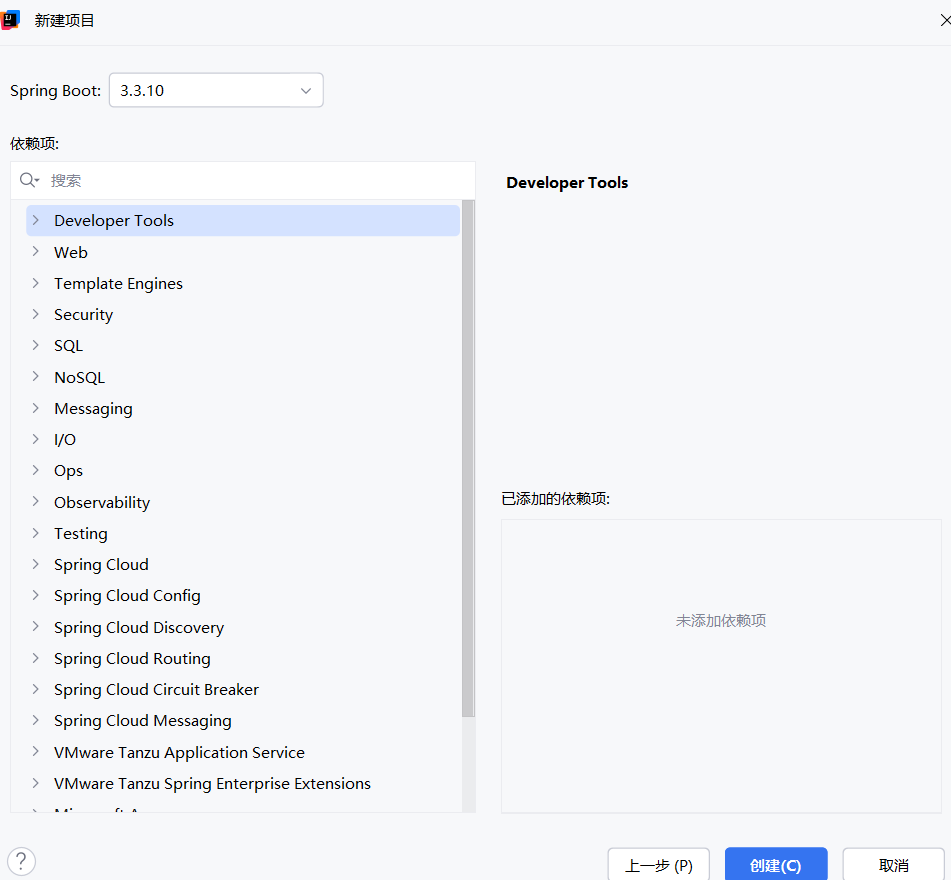Select the Spring Cloud Routing row

click(x=243, y=658)
